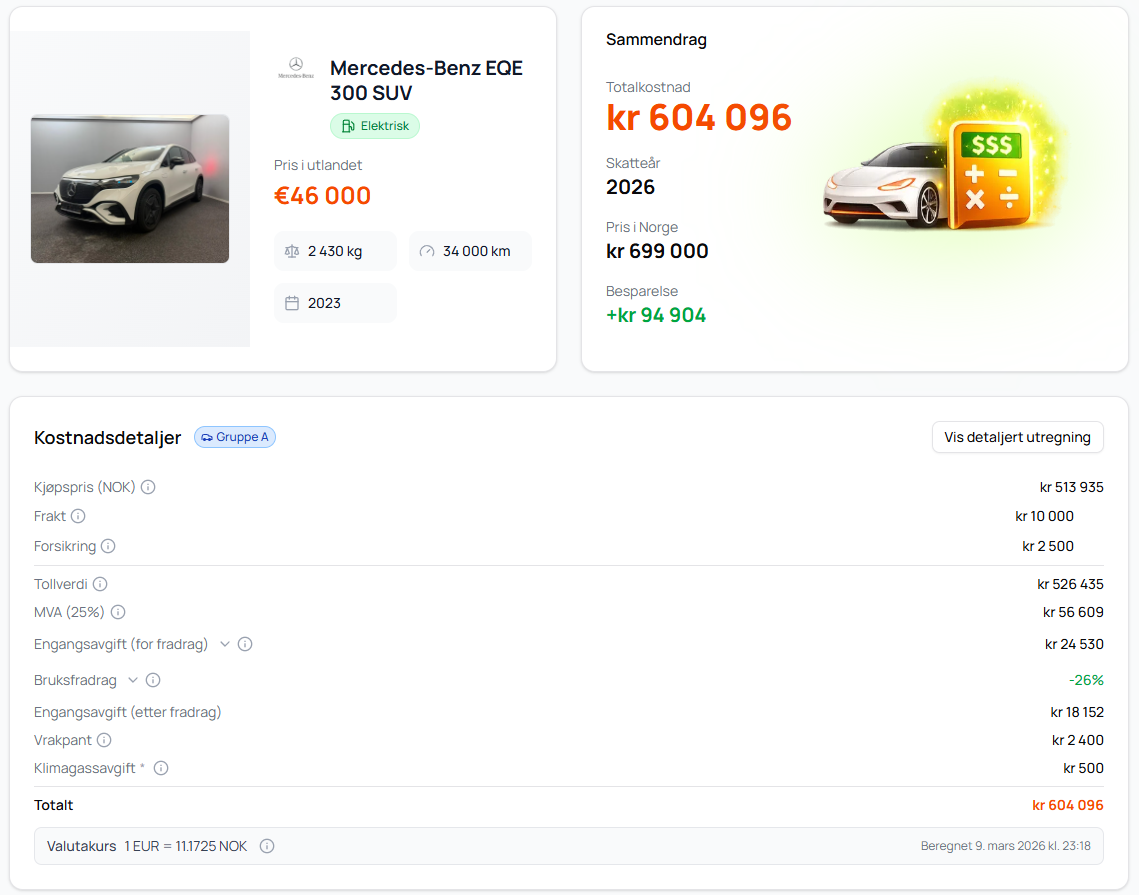Open info tooltip beside Forsikring
Image resolution: width=1139 pixels, height=895 pixels.
pyautogui.click(x=108, y=546)
